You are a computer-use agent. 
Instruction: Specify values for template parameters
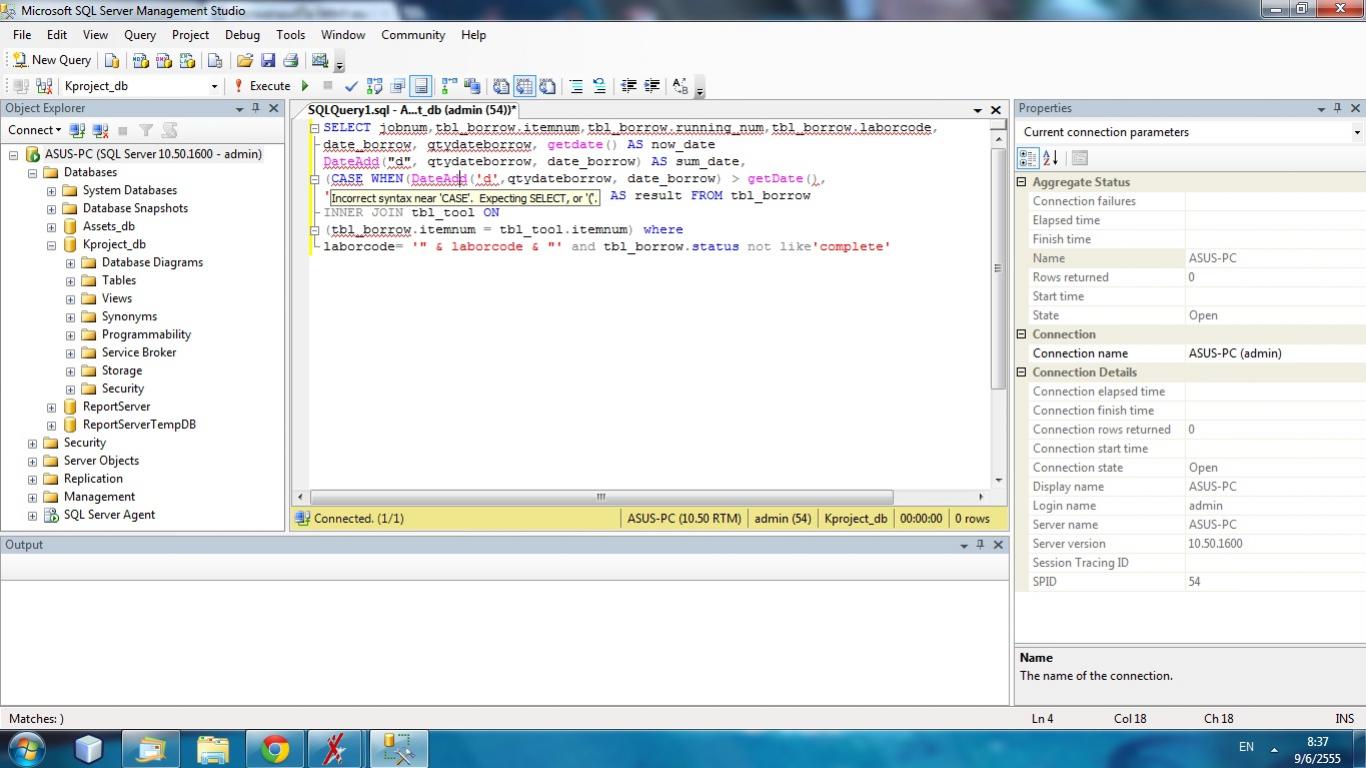[x=681, y=86]
